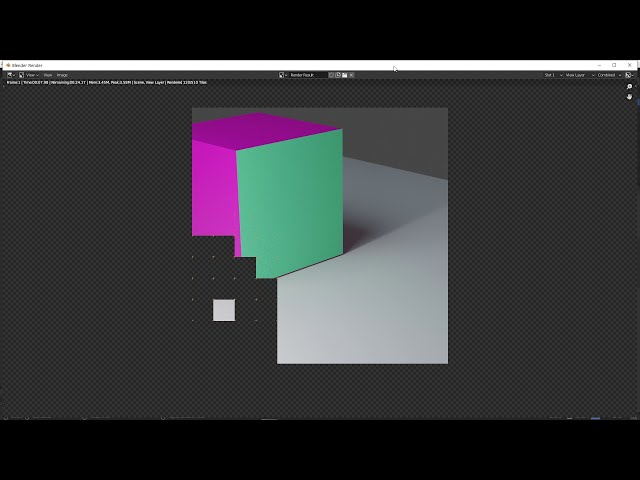
Task: Toggle the fake user shield for Render Result
Action: coord(331,75)
